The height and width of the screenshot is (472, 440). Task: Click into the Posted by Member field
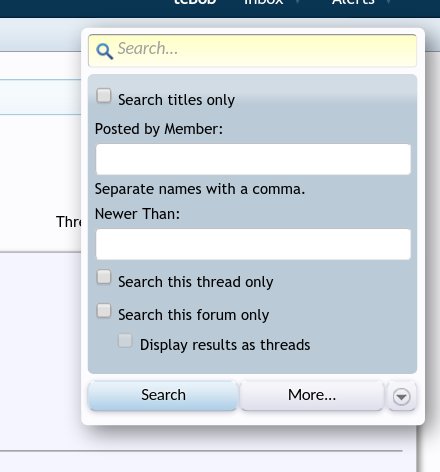tap(253, 159)
